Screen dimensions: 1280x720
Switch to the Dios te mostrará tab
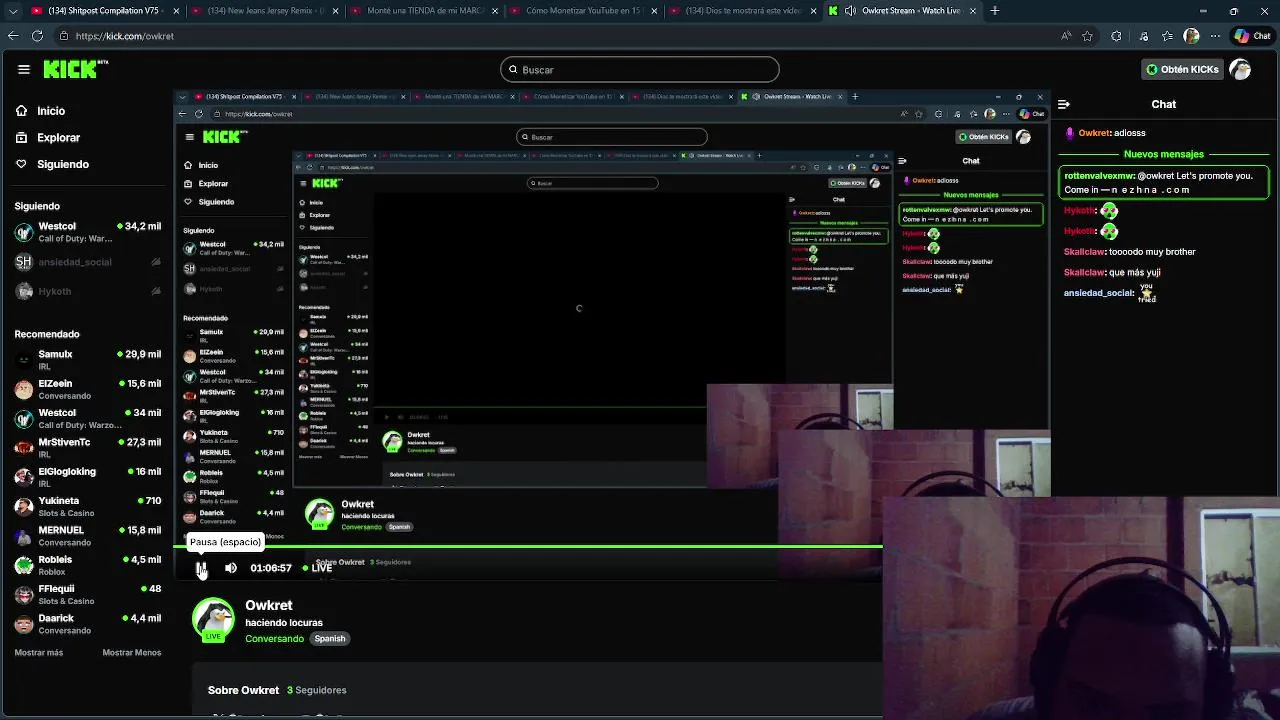pos(744,11)
